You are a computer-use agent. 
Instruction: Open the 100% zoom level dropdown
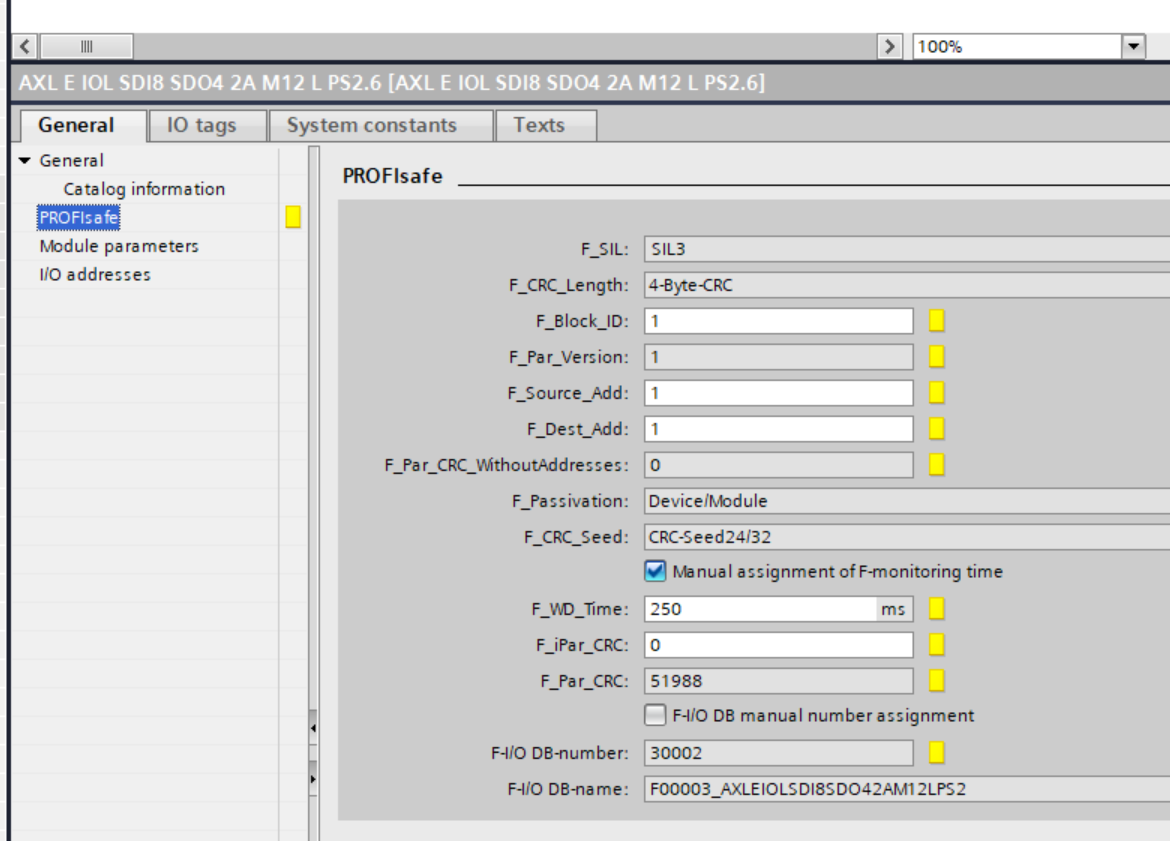coord(1133,46)
